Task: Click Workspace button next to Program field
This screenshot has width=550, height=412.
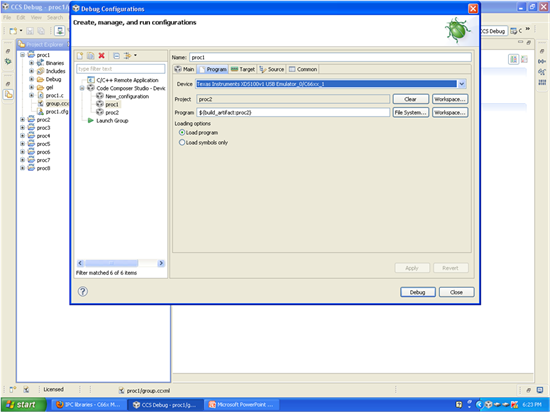Action: point(450,113)
